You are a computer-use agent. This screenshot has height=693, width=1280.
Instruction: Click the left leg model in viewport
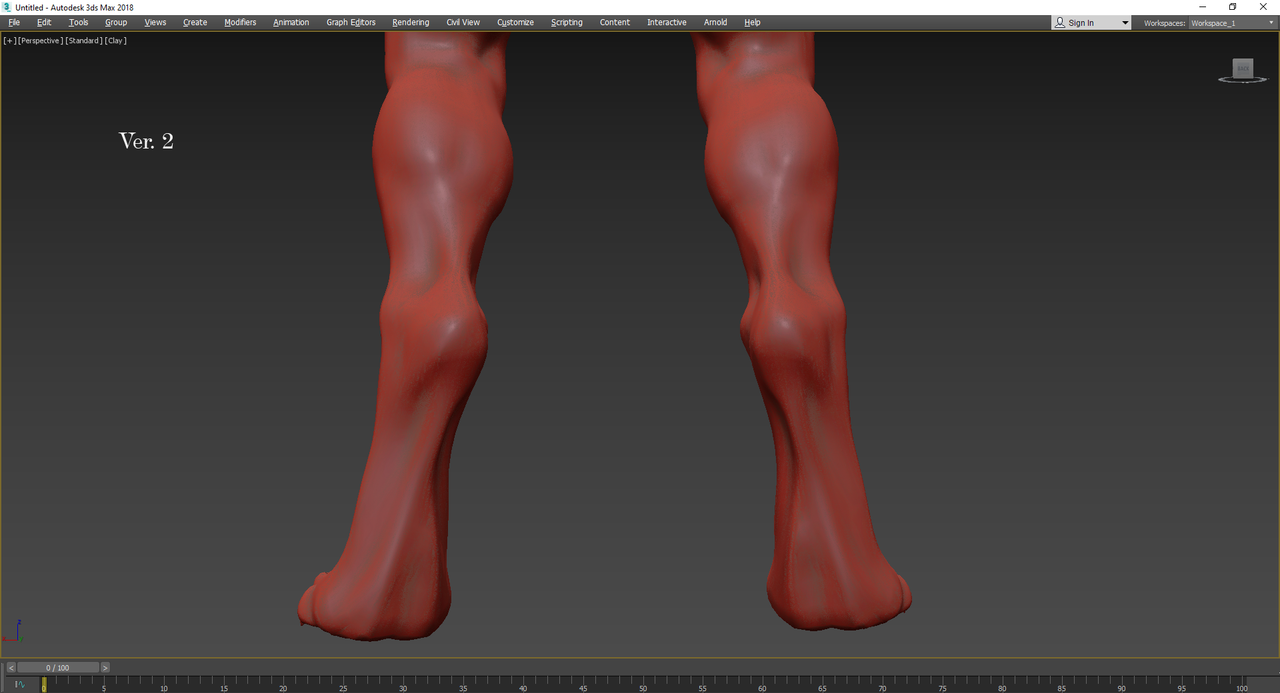[x=420, y=330]
